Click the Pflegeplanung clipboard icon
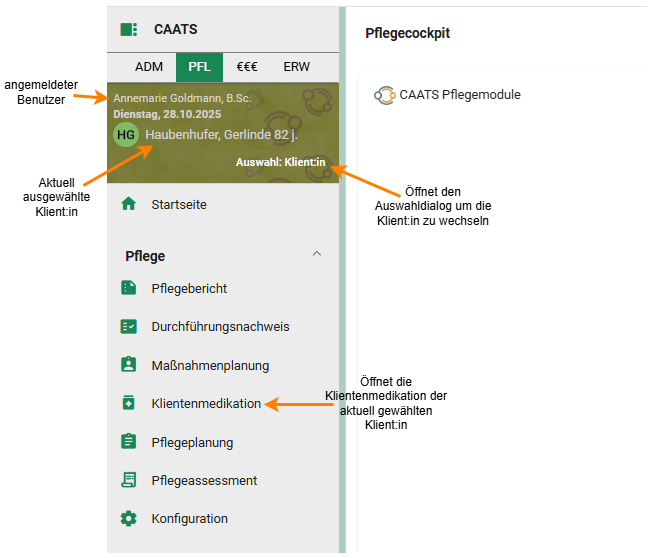This screenshot has height=558, width=653. tap(128, 442)
